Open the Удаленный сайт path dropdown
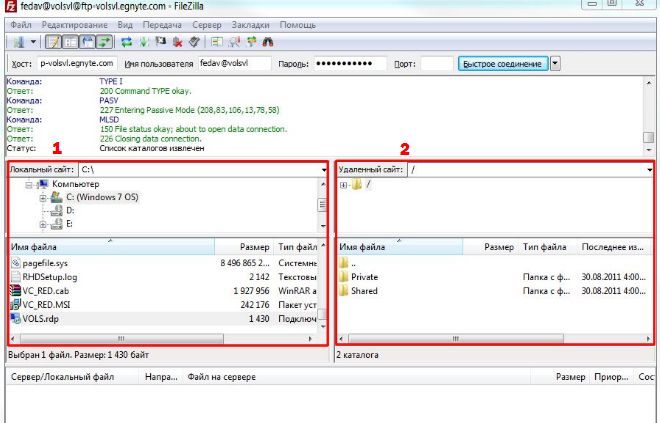 649,170
